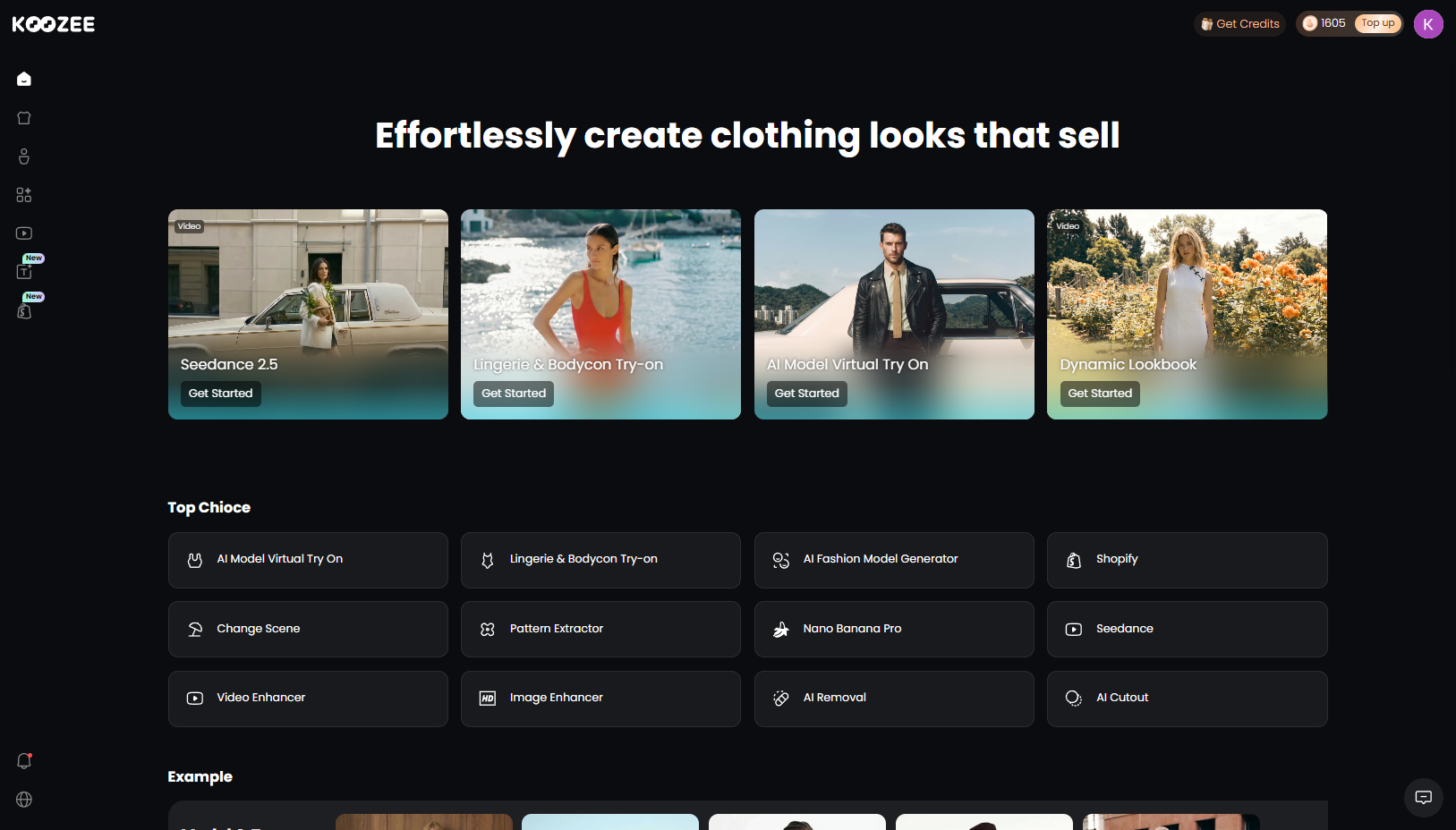Open the new text tool sidebar icon
The image size is (1456, 830).
point(24,272)
